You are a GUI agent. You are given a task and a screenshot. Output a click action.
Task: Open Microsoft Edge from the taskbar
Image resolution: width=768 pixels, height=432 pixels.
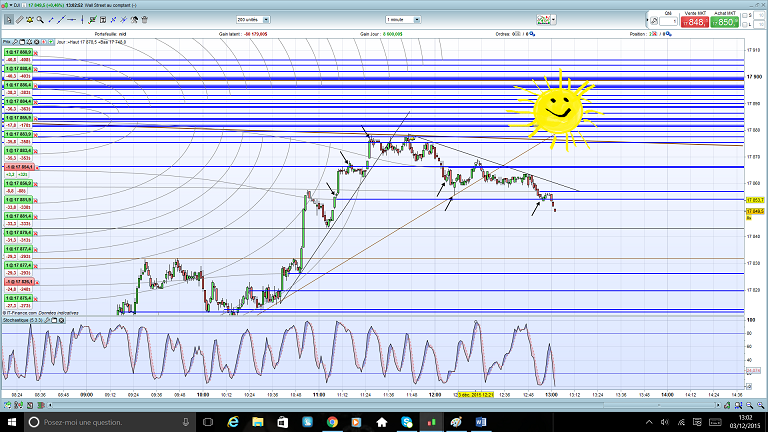232,423
